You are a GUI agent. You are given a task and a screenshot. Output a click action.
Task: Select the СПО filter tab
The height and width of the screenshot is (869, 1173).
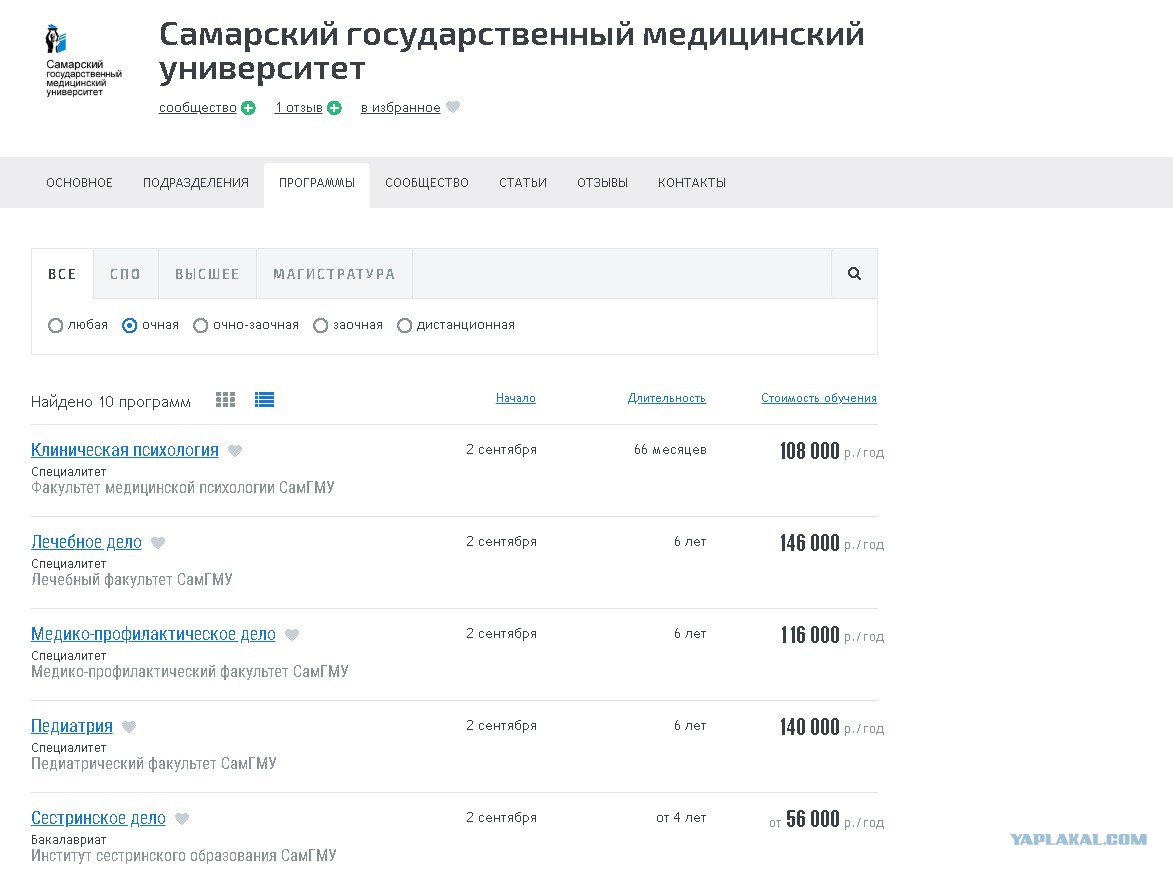(126, 274)
